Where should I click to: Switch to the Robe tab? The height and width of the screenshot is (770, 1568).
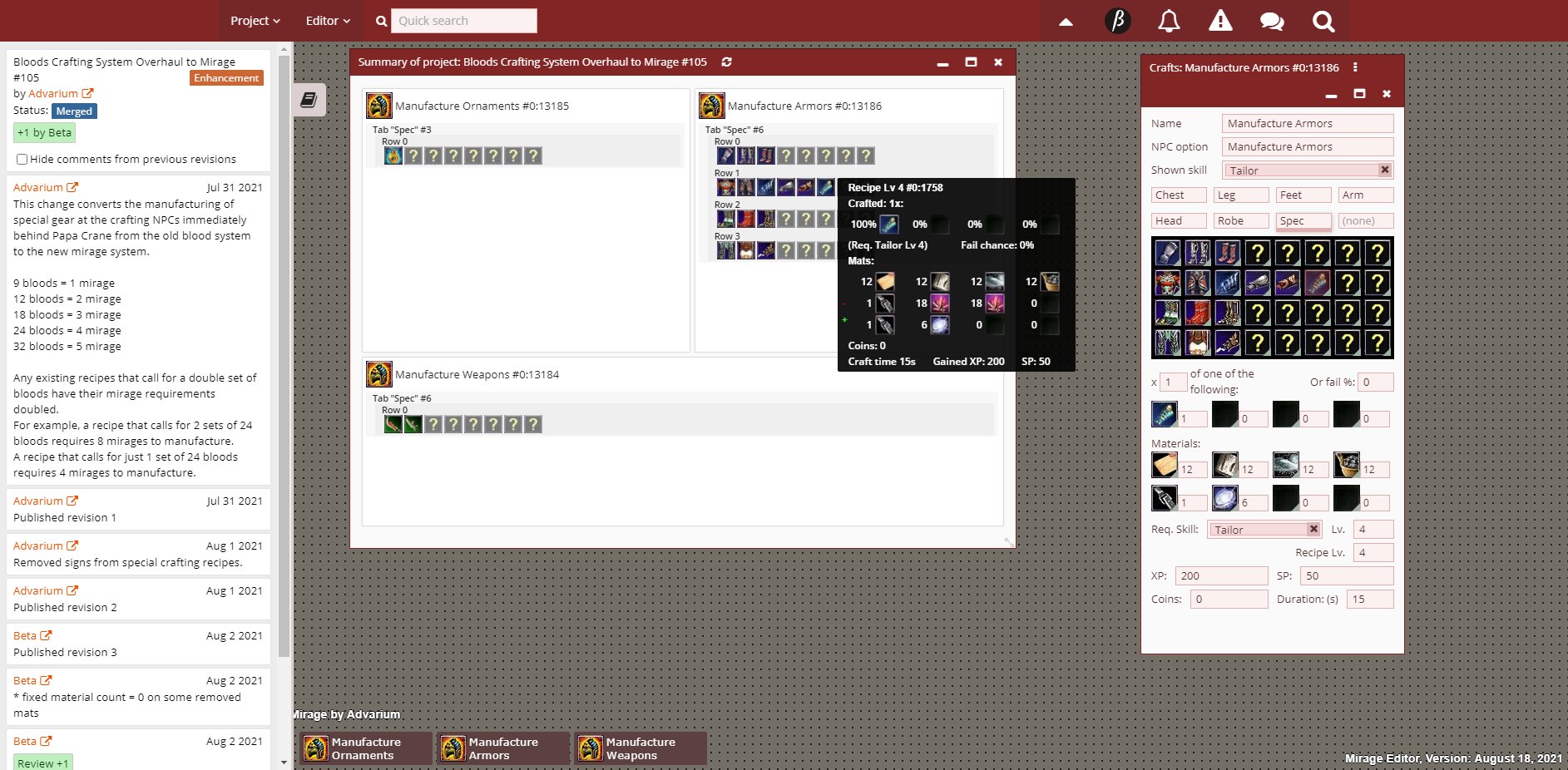pos(1240,221)
